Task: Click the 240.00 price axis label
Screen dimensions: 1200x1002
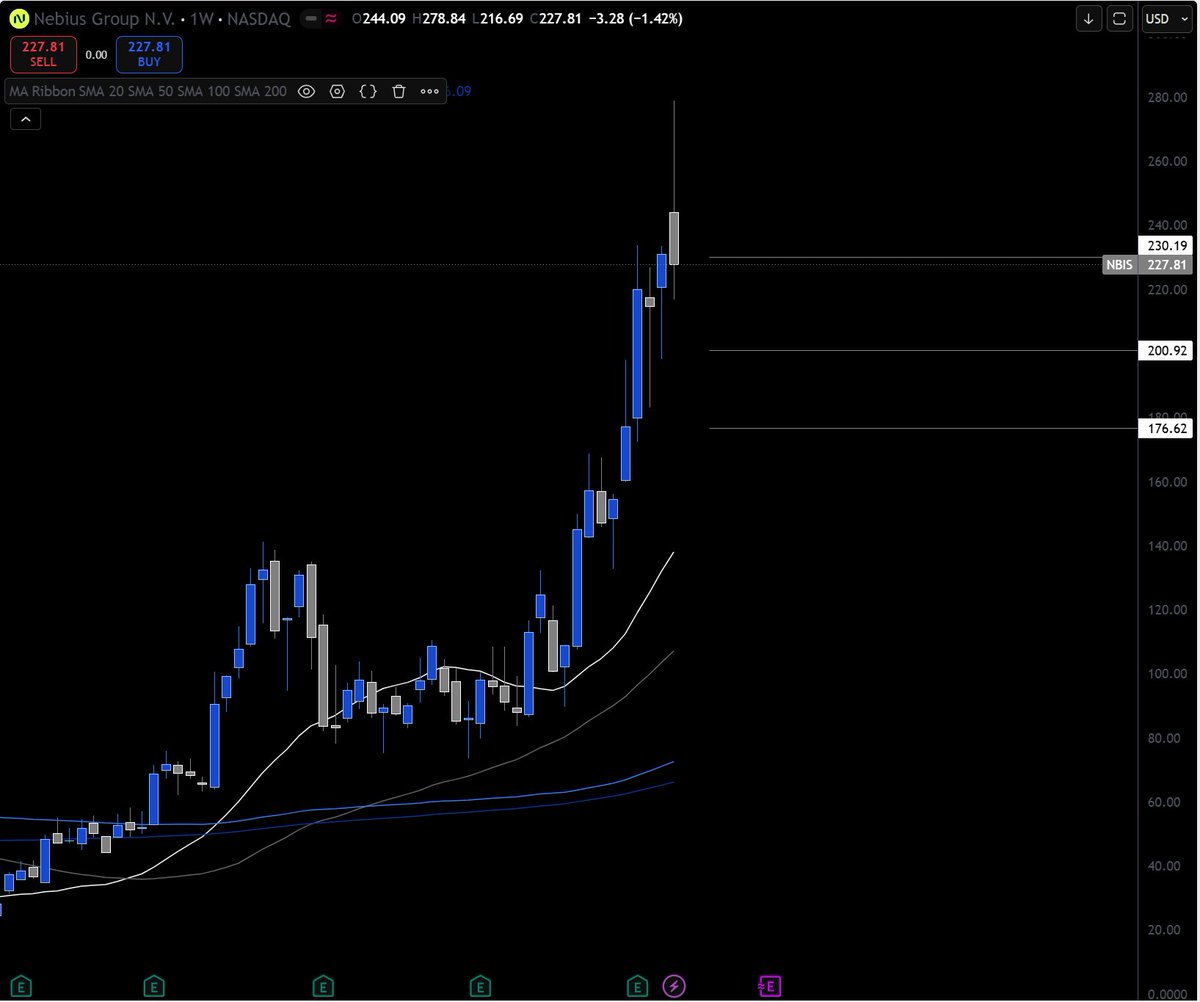Action: [1166, 225]
